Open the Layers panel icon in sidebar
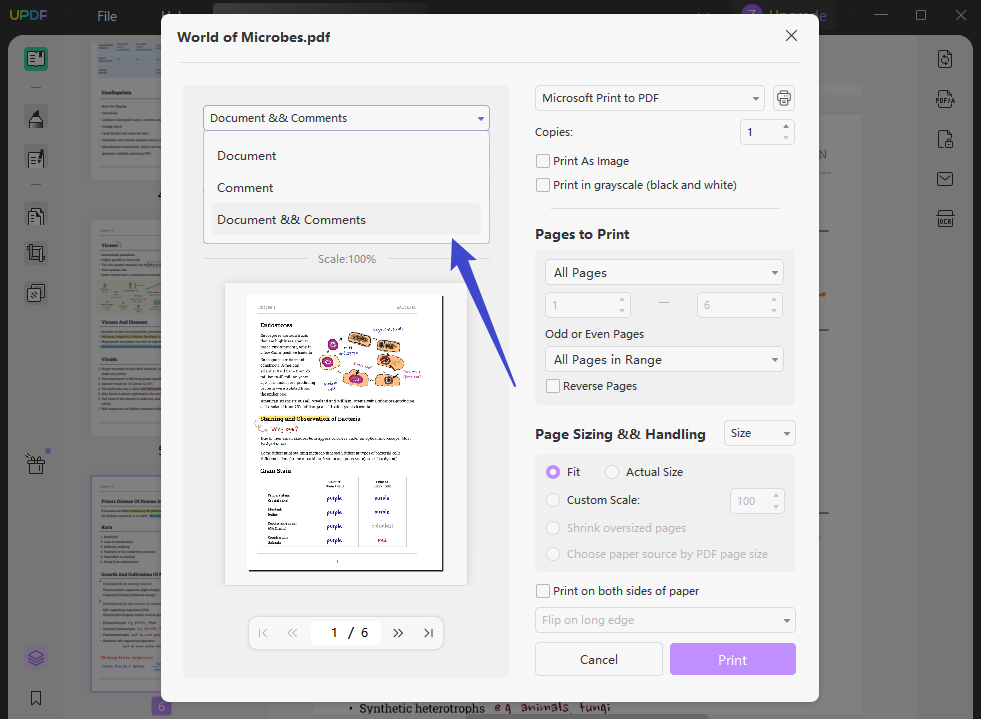981x719 pixels. tap(36, 658)
